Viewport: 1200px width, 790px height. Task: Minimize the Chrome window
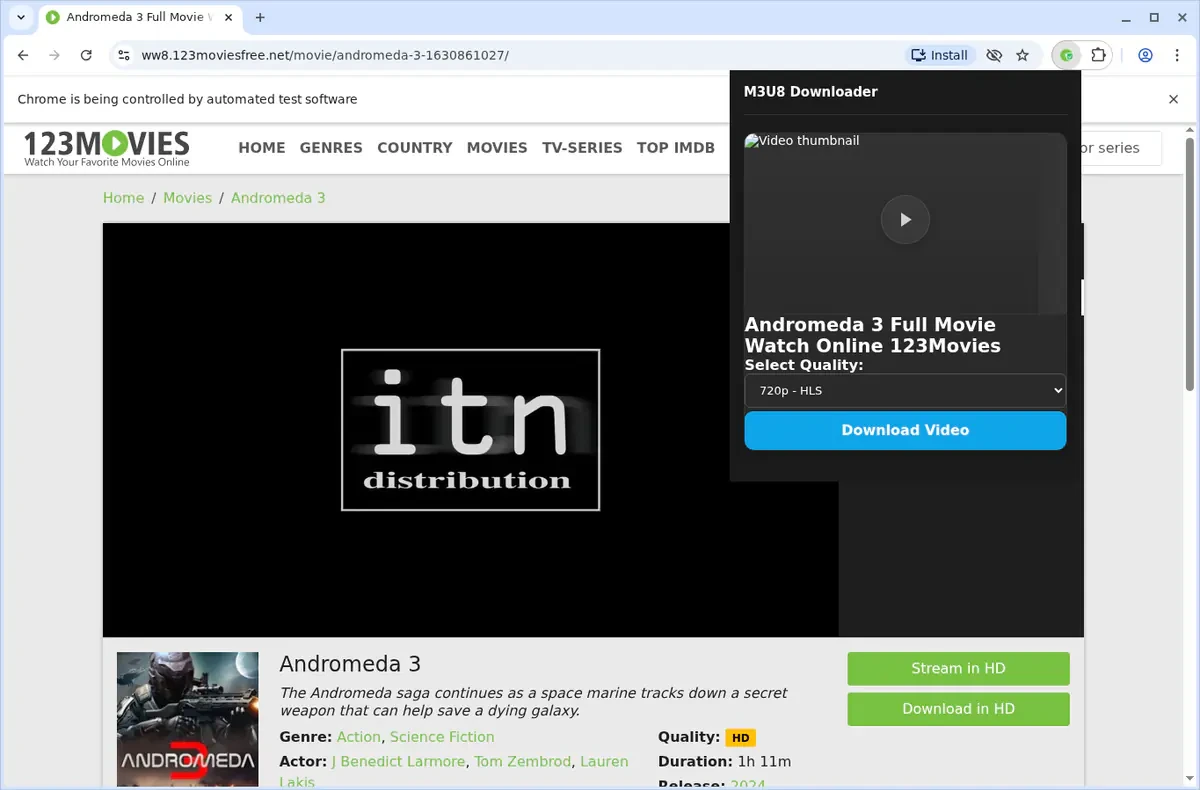coord(1124,17)
